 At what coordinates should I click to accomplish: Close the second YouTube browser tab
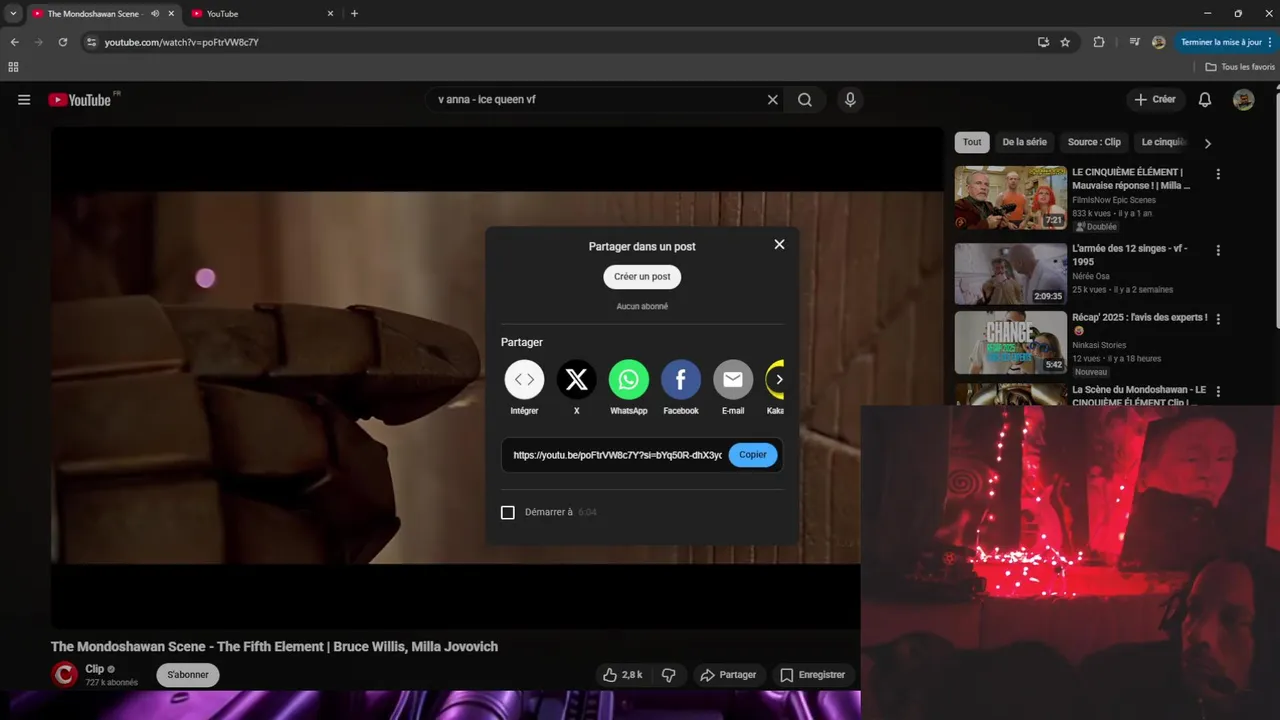coord(329,14)
